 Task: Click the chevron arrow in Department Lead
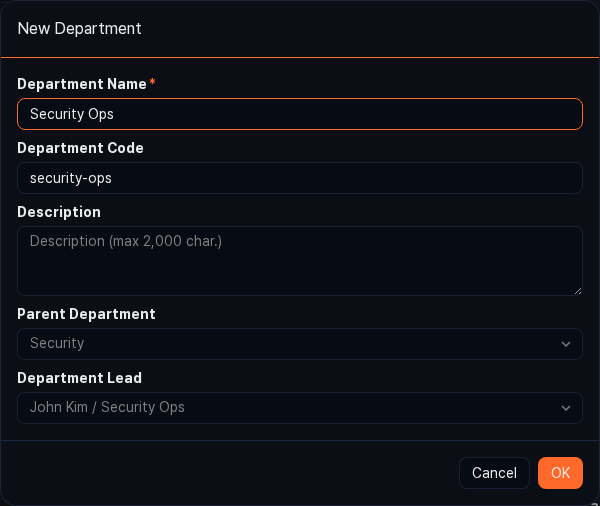click(x=566, y=408)
